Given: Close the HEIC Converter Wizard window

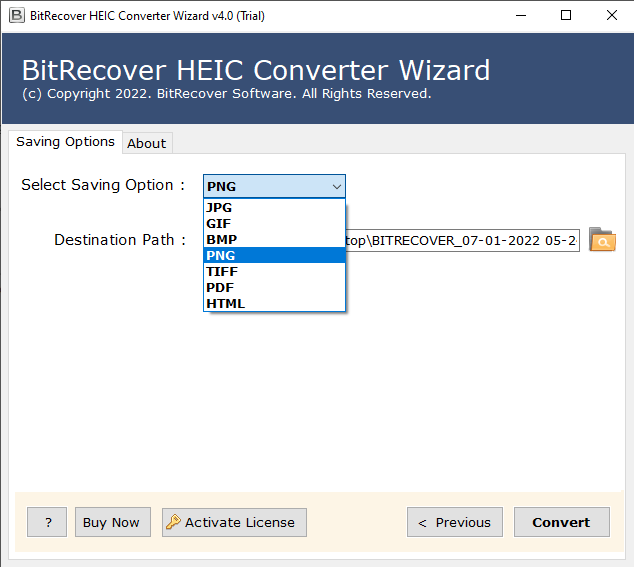Looking at the screenshot, I should click(610, 15).
